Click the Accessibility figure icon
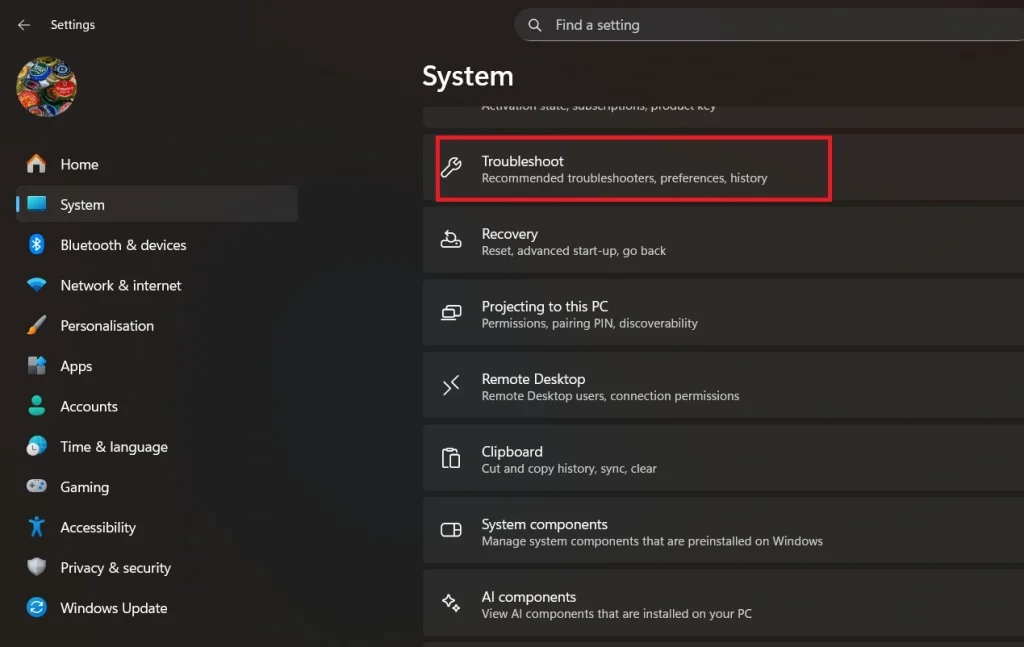The height and width of the screenshot is (647, 1024). tap(37, 527)
